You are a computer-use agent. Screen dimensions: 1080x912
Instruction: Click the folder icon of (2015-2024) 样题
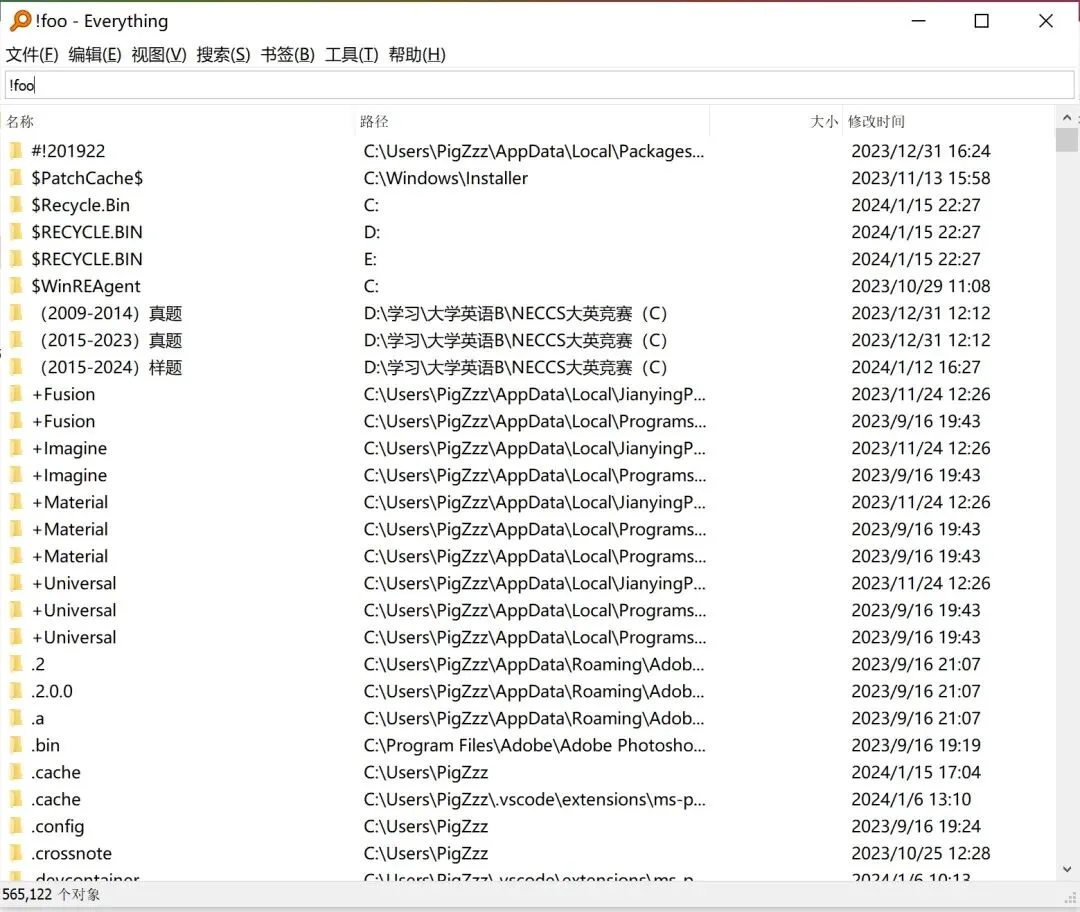click(x=16, y=366)
